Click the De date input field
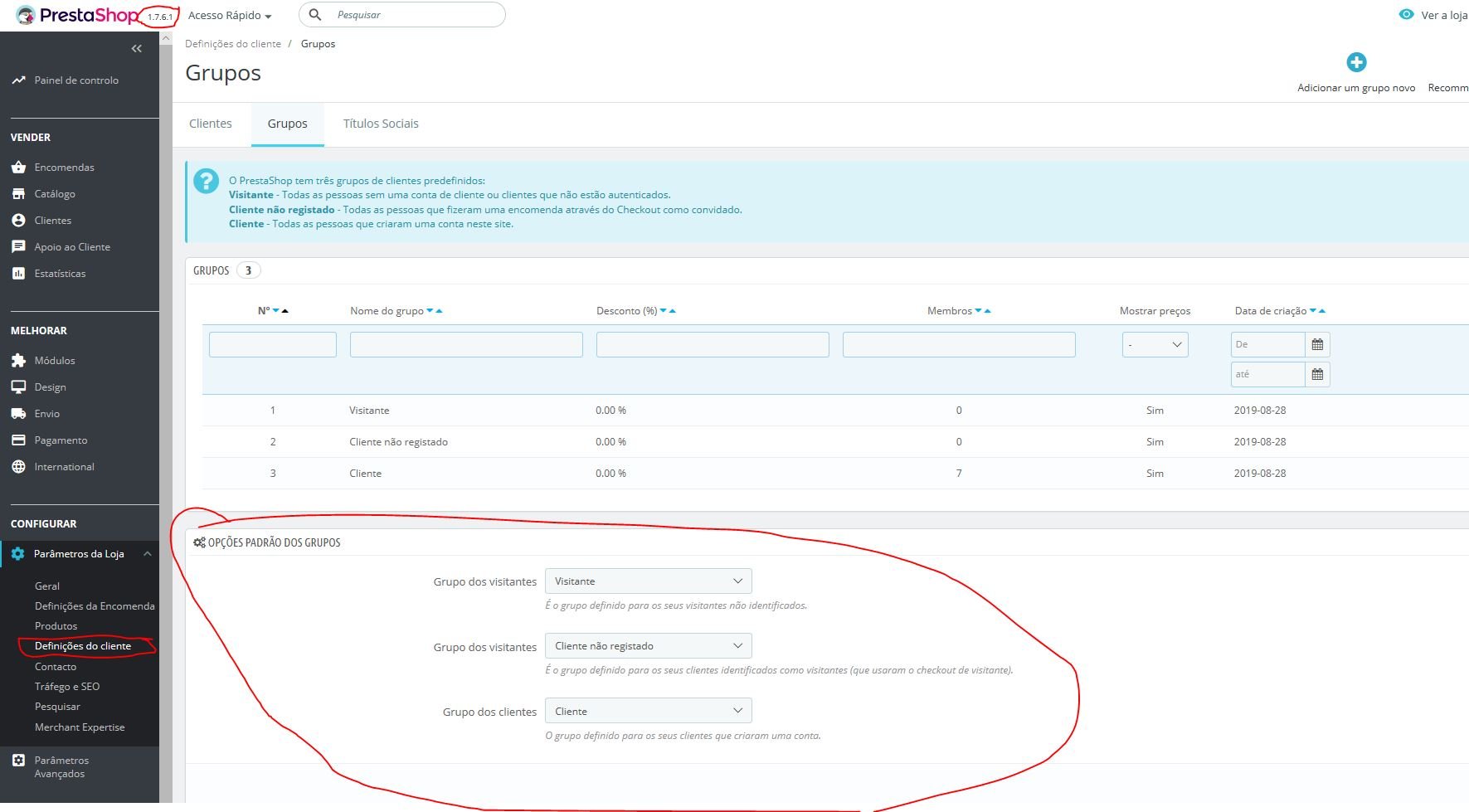 click(1268, 344)
